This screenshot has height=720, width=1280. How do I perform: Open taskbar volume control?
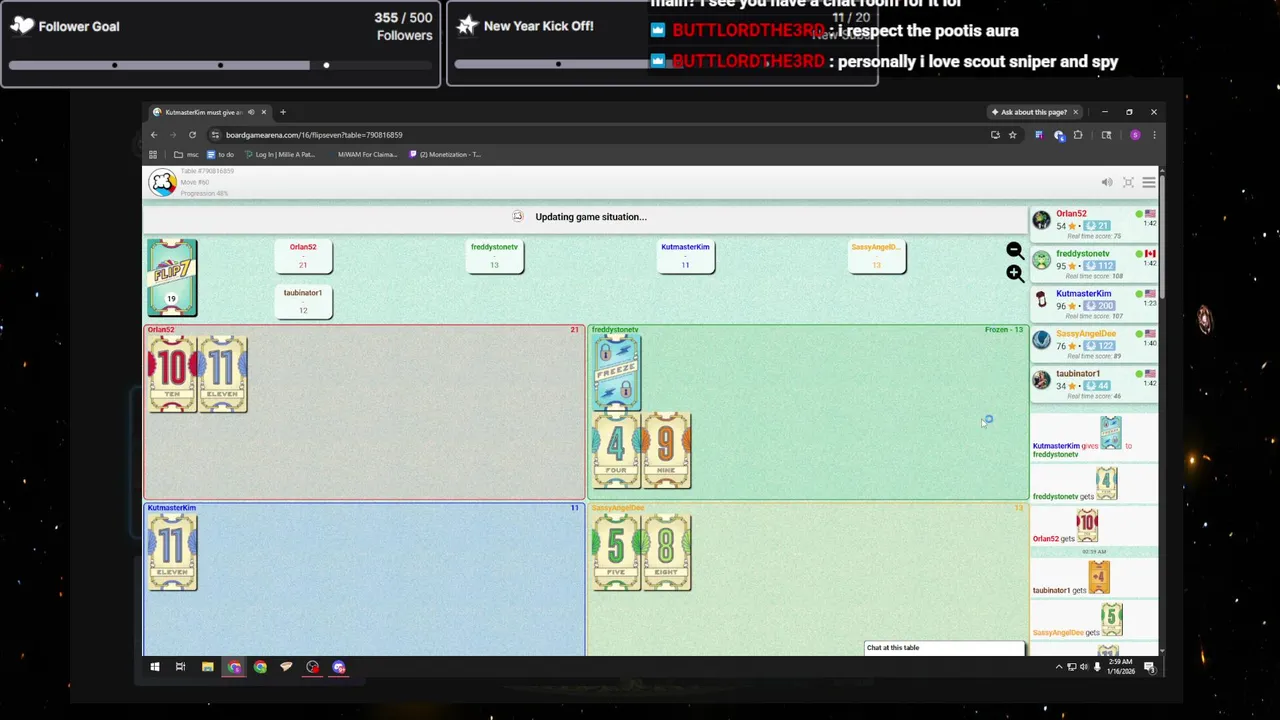coord(1084,667)
